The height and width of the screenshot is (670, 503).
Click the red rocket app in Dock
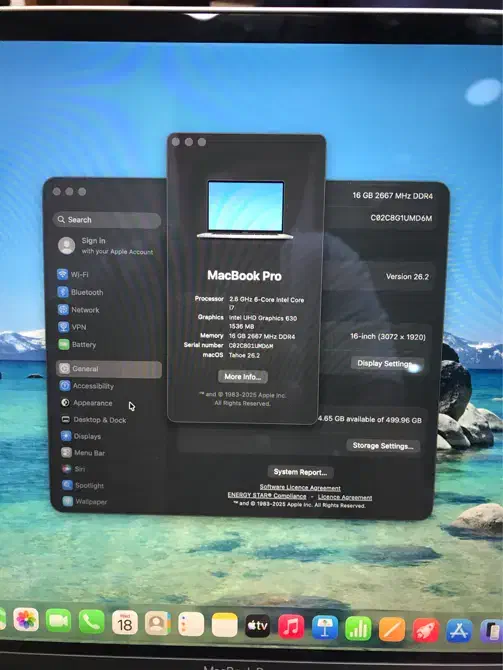[x=426, y=630]
